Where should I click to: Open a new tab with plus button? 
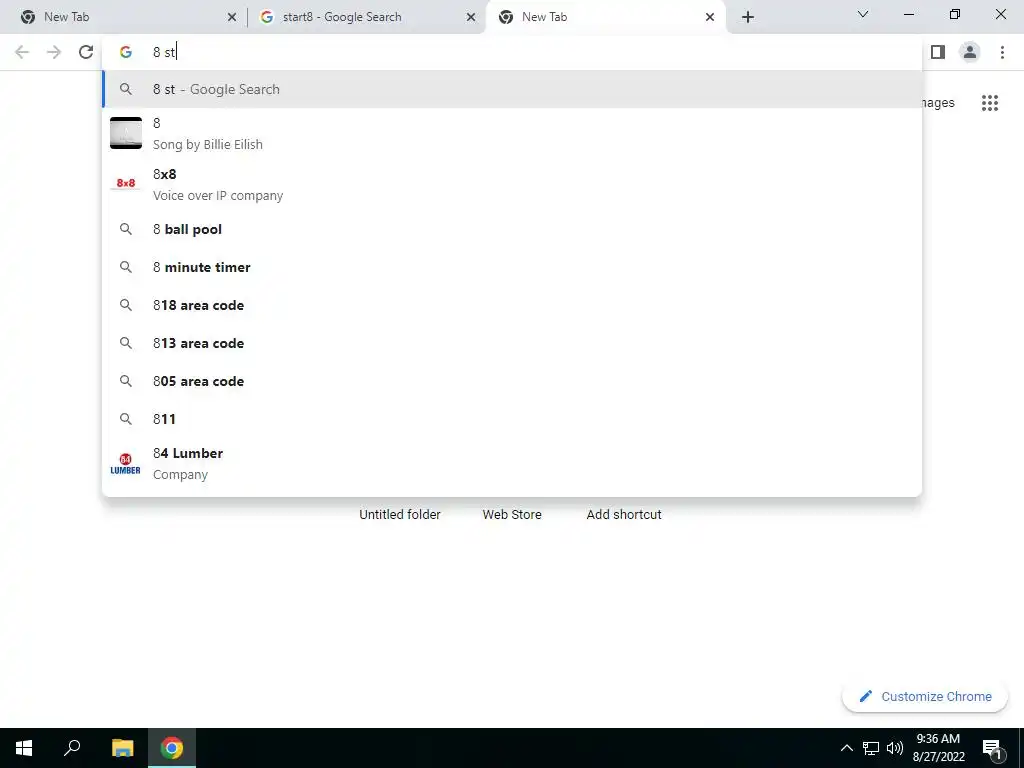coord(748,17)
